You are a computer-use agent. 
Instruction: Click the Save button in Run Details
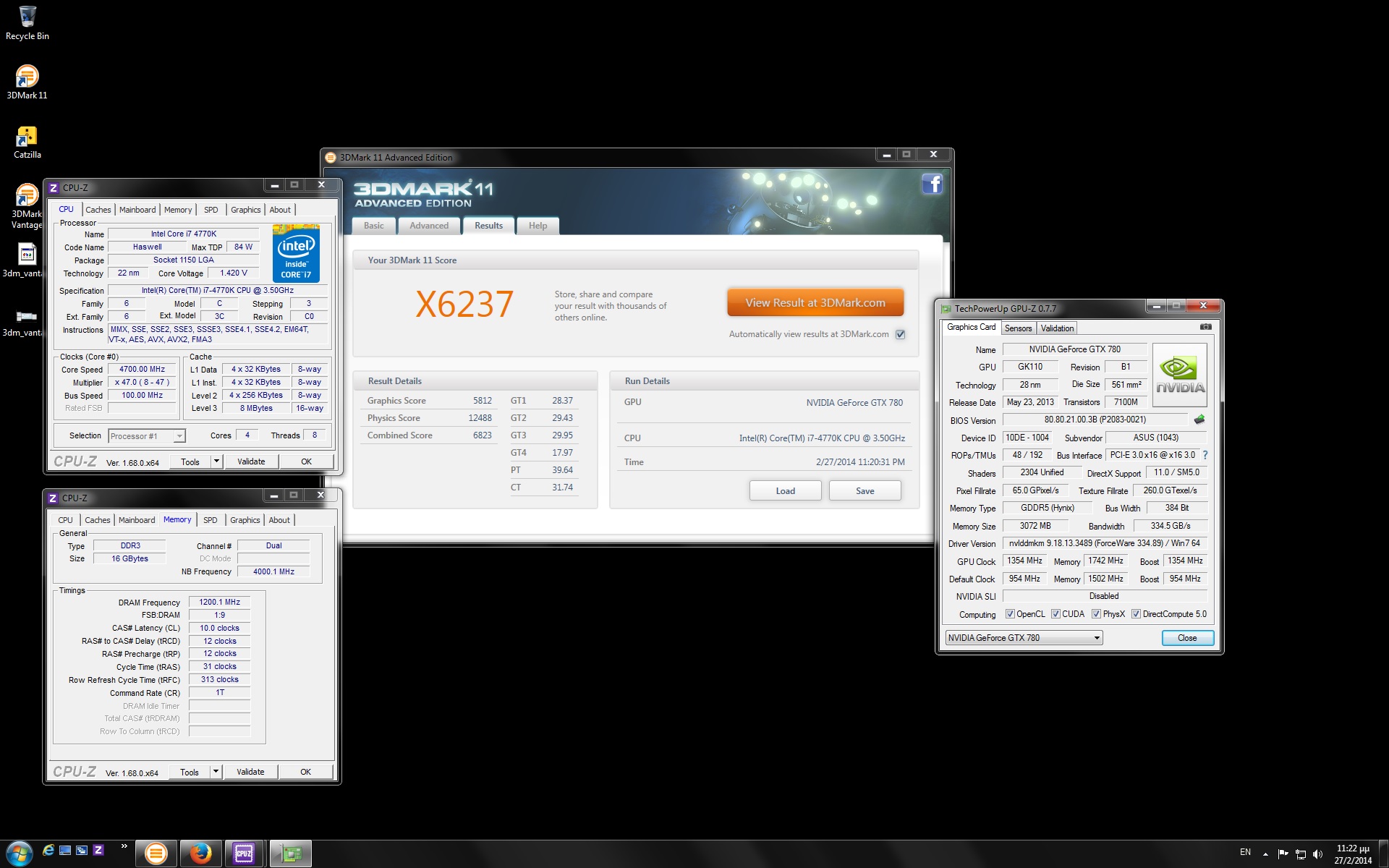(x=865, y=490)
